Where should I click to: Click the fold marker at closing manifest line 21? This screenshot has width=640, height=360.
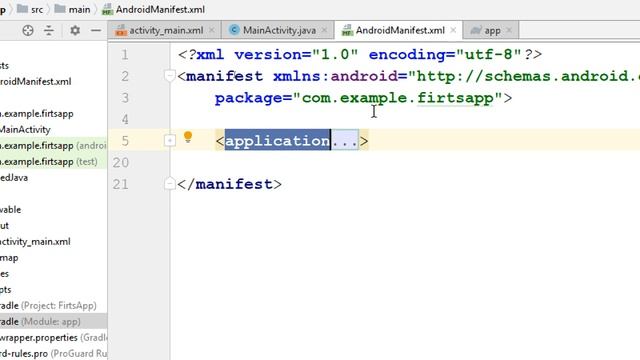tap(169, 184)
